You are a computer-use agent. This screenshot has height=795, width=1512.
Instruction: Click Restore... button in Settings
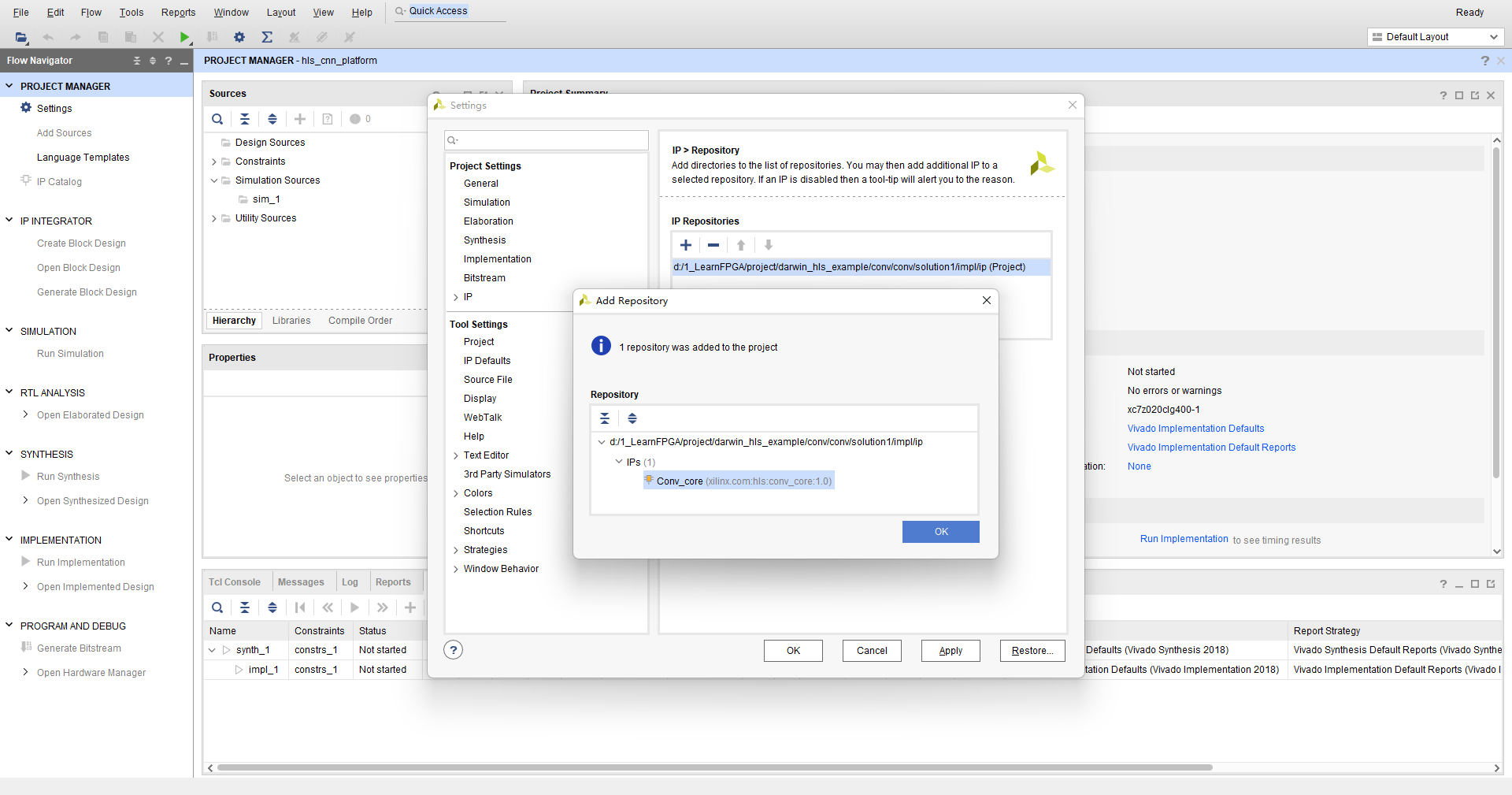point(1032,651)
